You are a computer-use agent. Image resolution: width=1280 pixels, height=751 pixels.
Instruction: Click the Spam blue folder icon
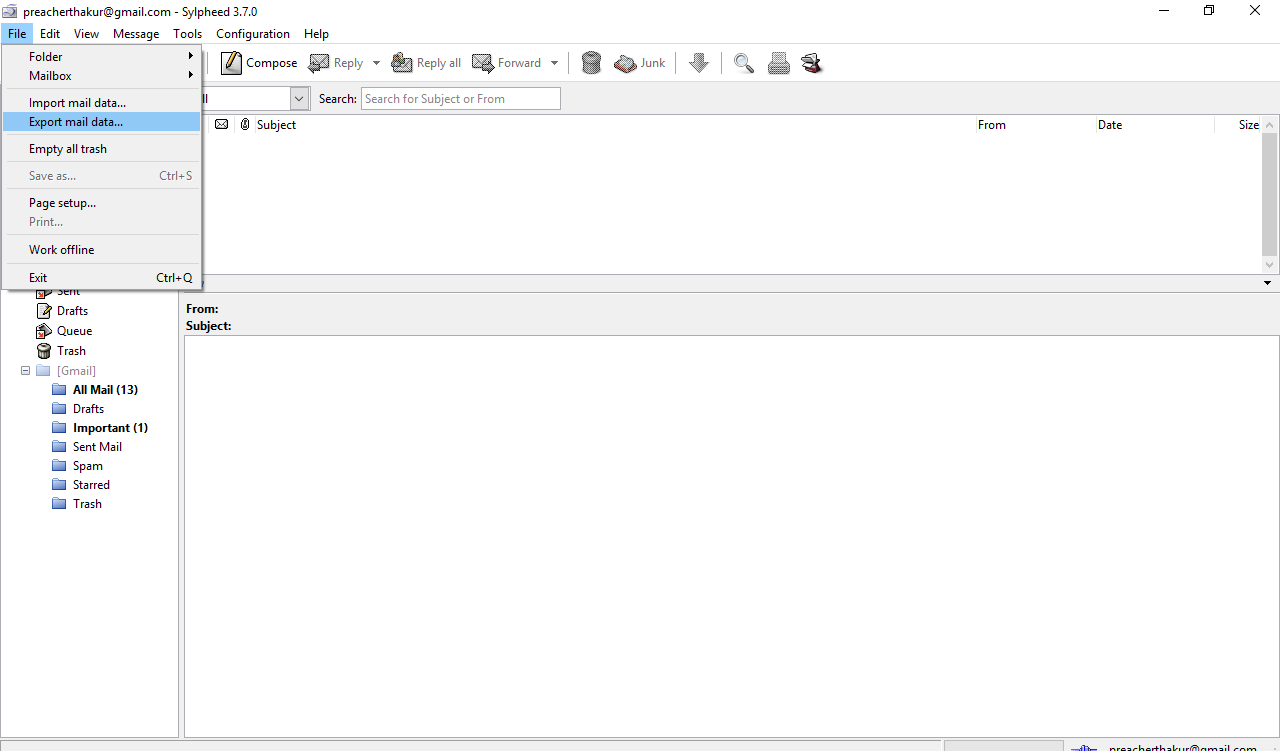click(x=59, y=466)
